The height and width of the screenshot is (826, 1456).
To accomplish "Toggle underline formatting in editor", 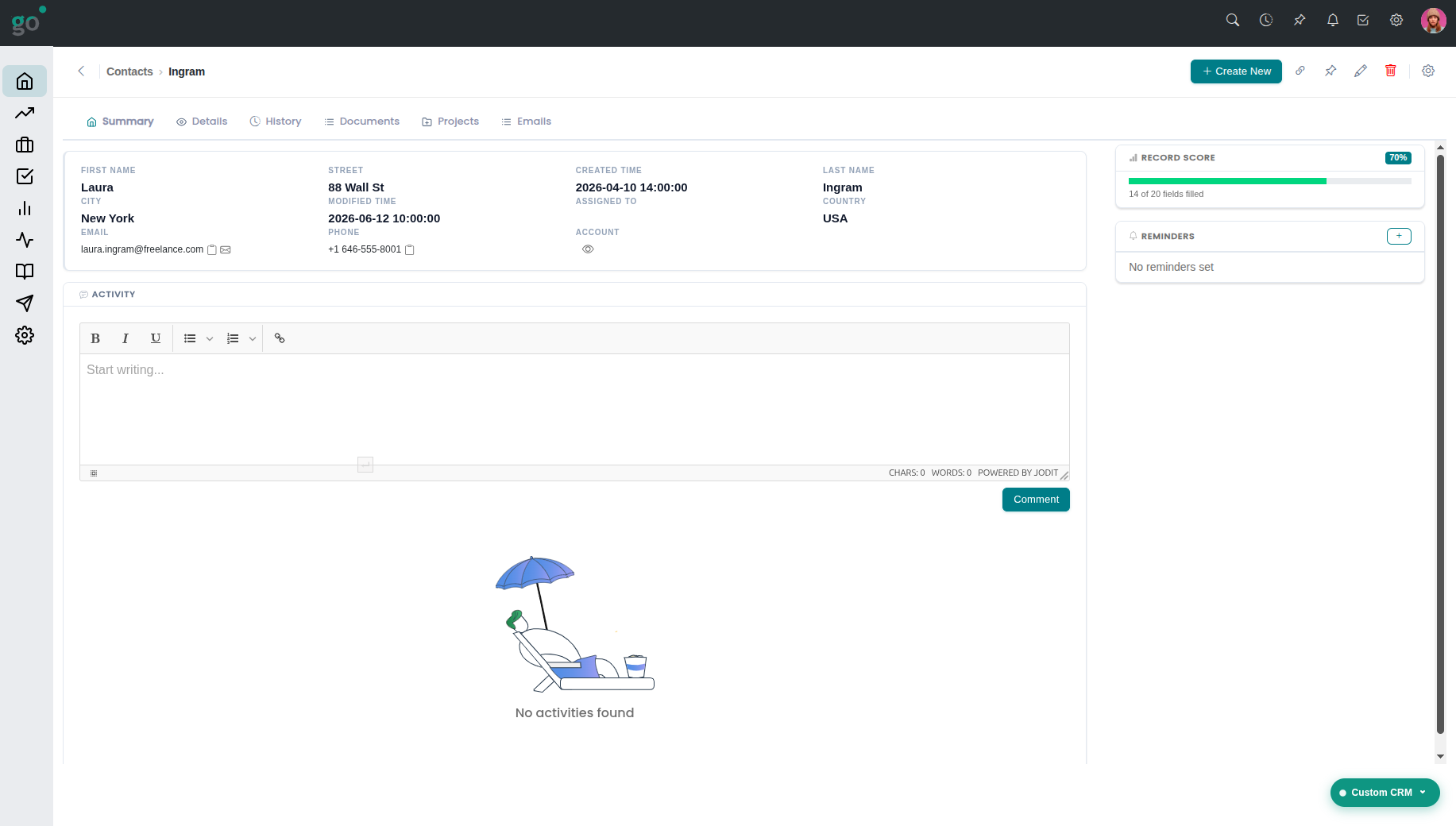I will pos(156,338).
